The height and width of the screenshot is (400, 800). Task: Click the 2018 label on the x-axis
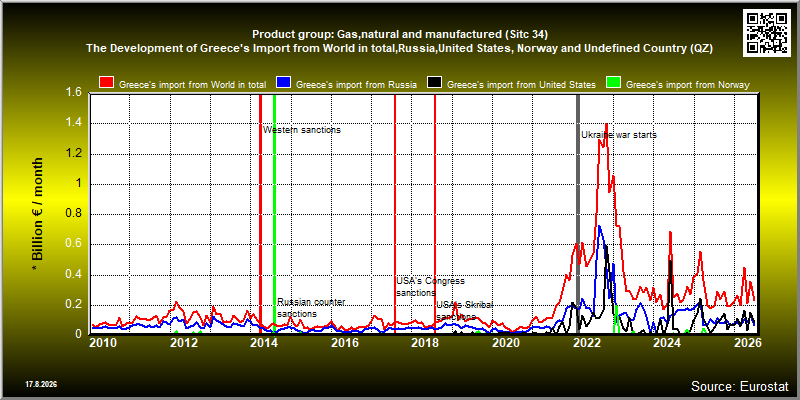tap(426, 342)
